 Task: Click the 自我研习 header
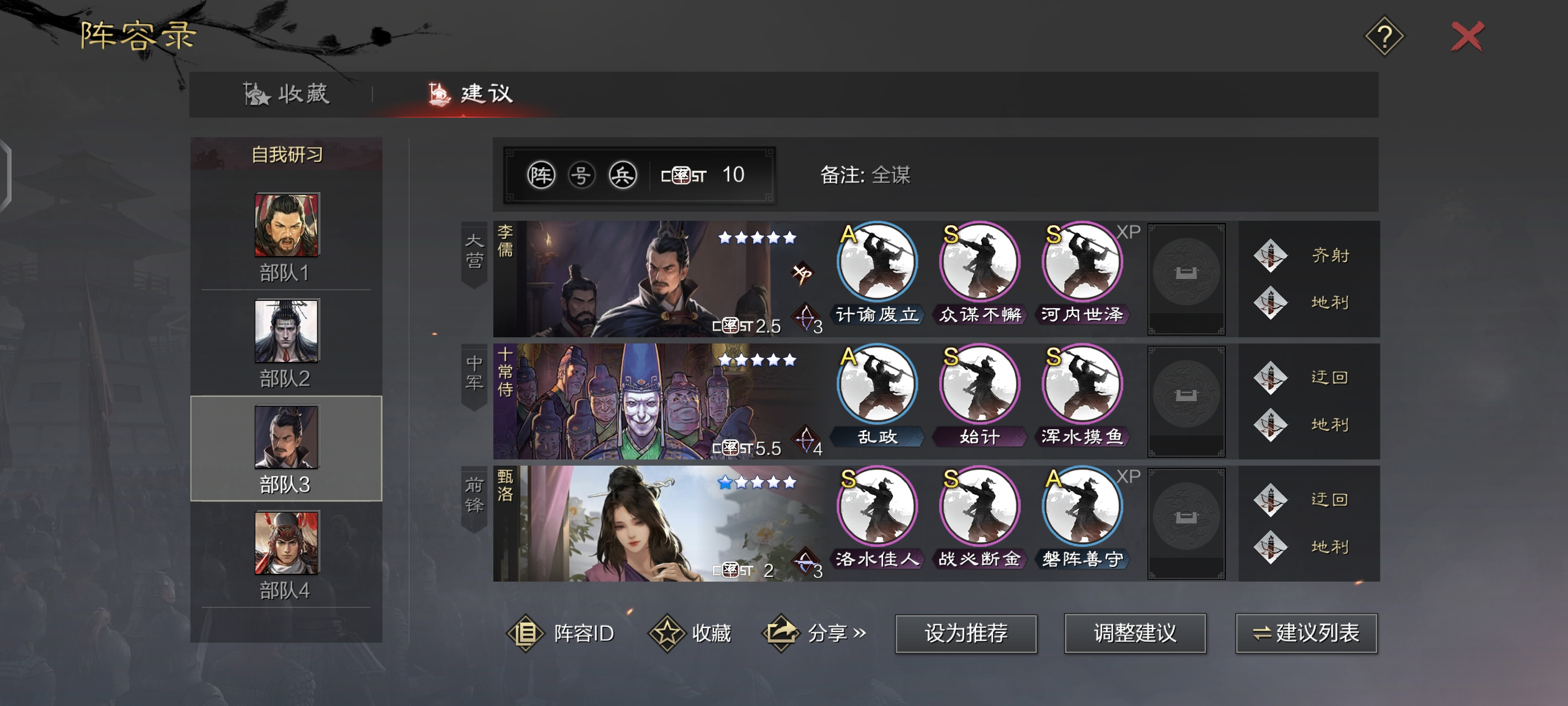click(x=287, y=155)
